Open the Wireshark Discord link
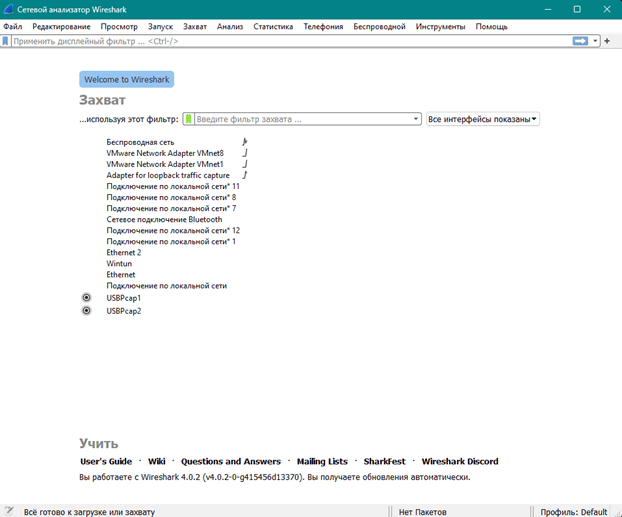Screen dimensions: 622x517 click(x=460, y=461)
